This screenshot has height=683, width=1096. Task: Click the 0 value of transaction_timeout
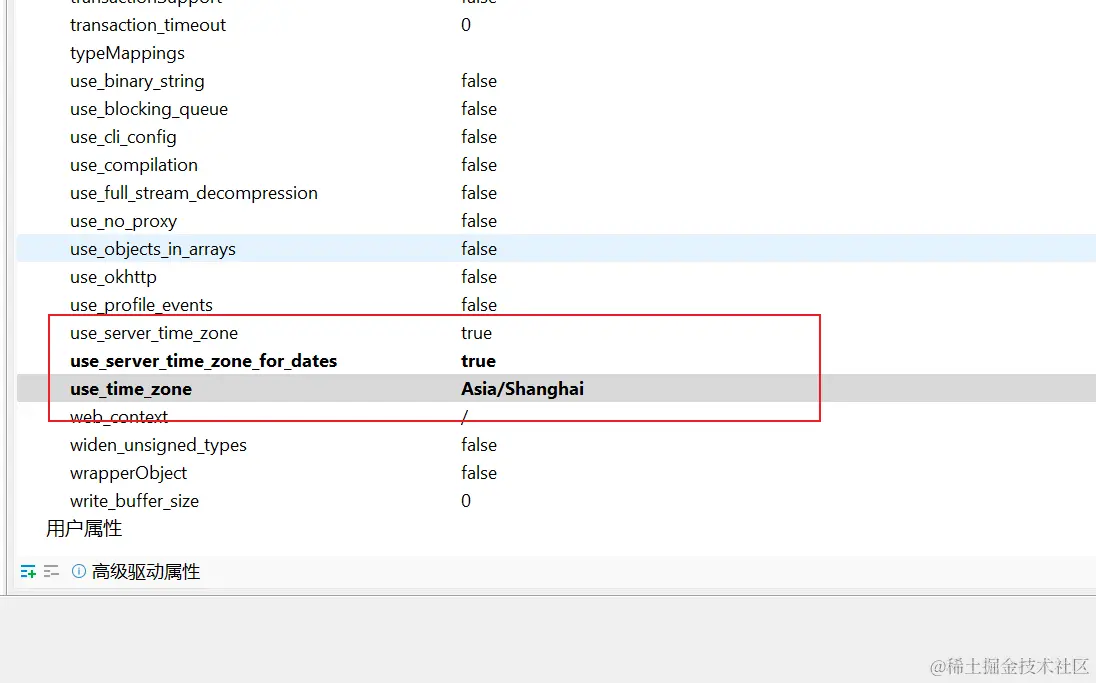click(x=466, y=25)
